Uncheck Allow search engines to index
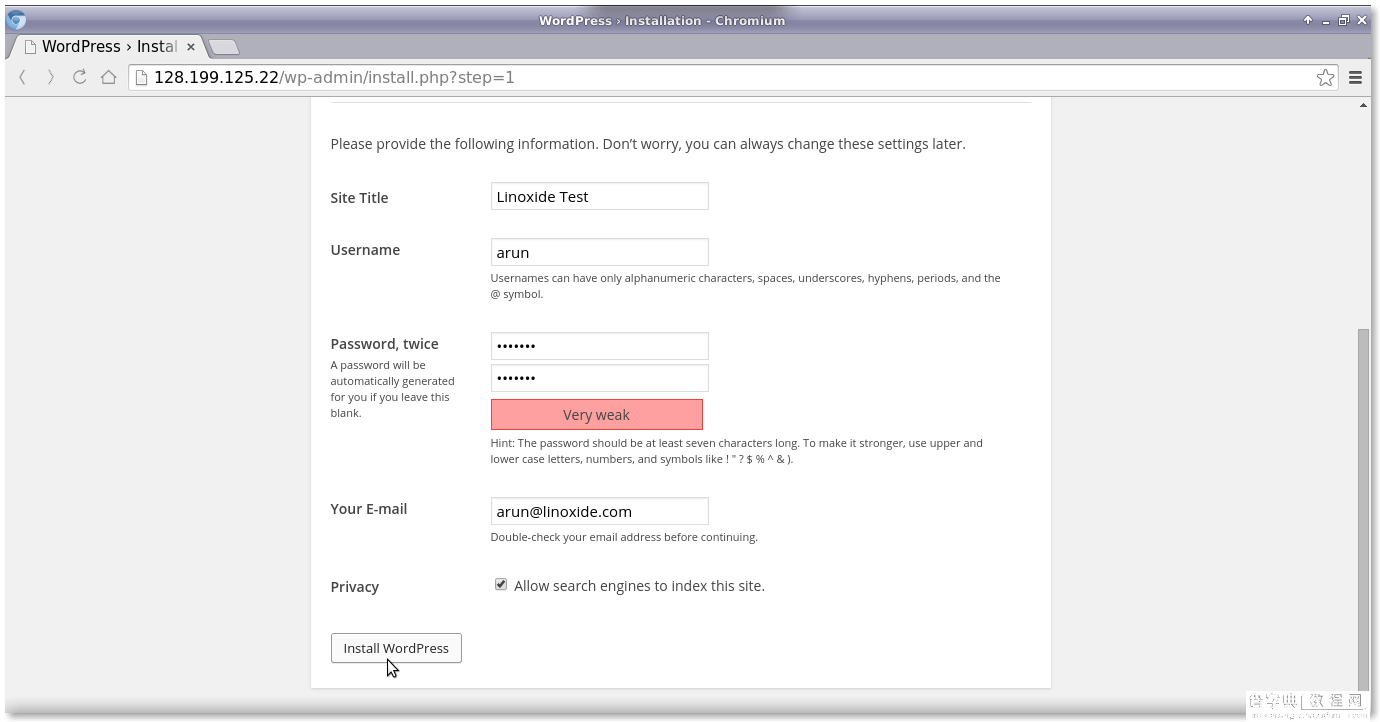 [501, 585]
